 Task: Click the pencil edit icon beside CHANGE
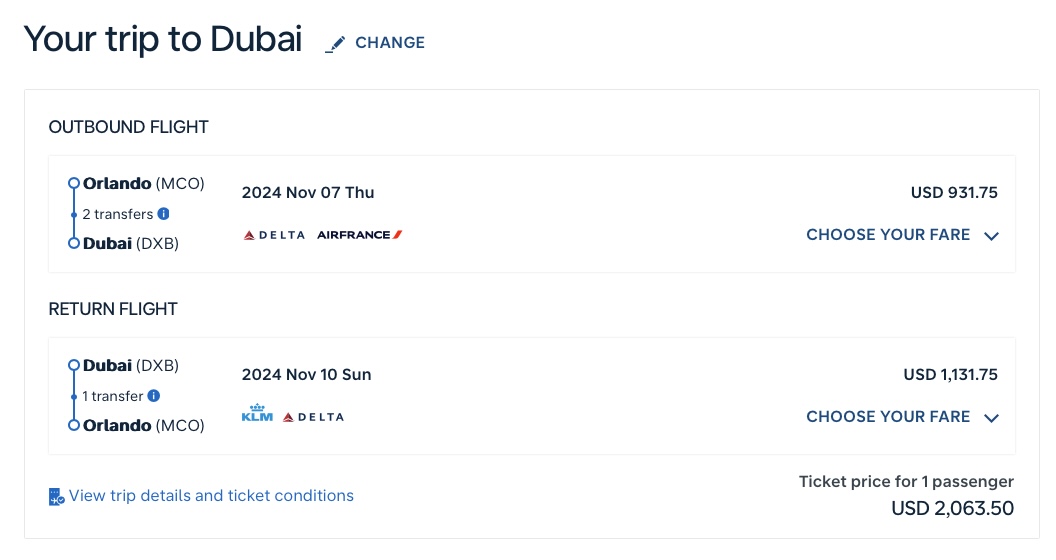pos(336,43)
